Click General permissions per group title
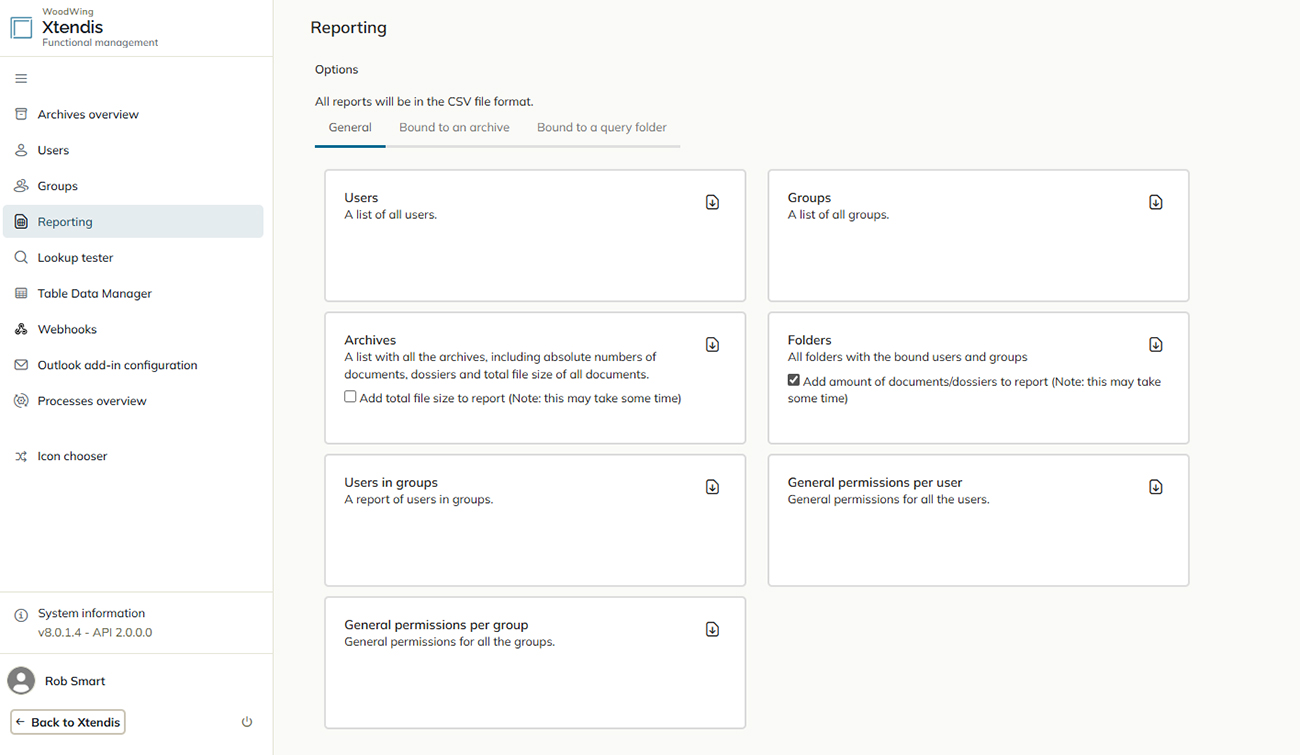This screenshot has height=755, width=1300. 436,624
